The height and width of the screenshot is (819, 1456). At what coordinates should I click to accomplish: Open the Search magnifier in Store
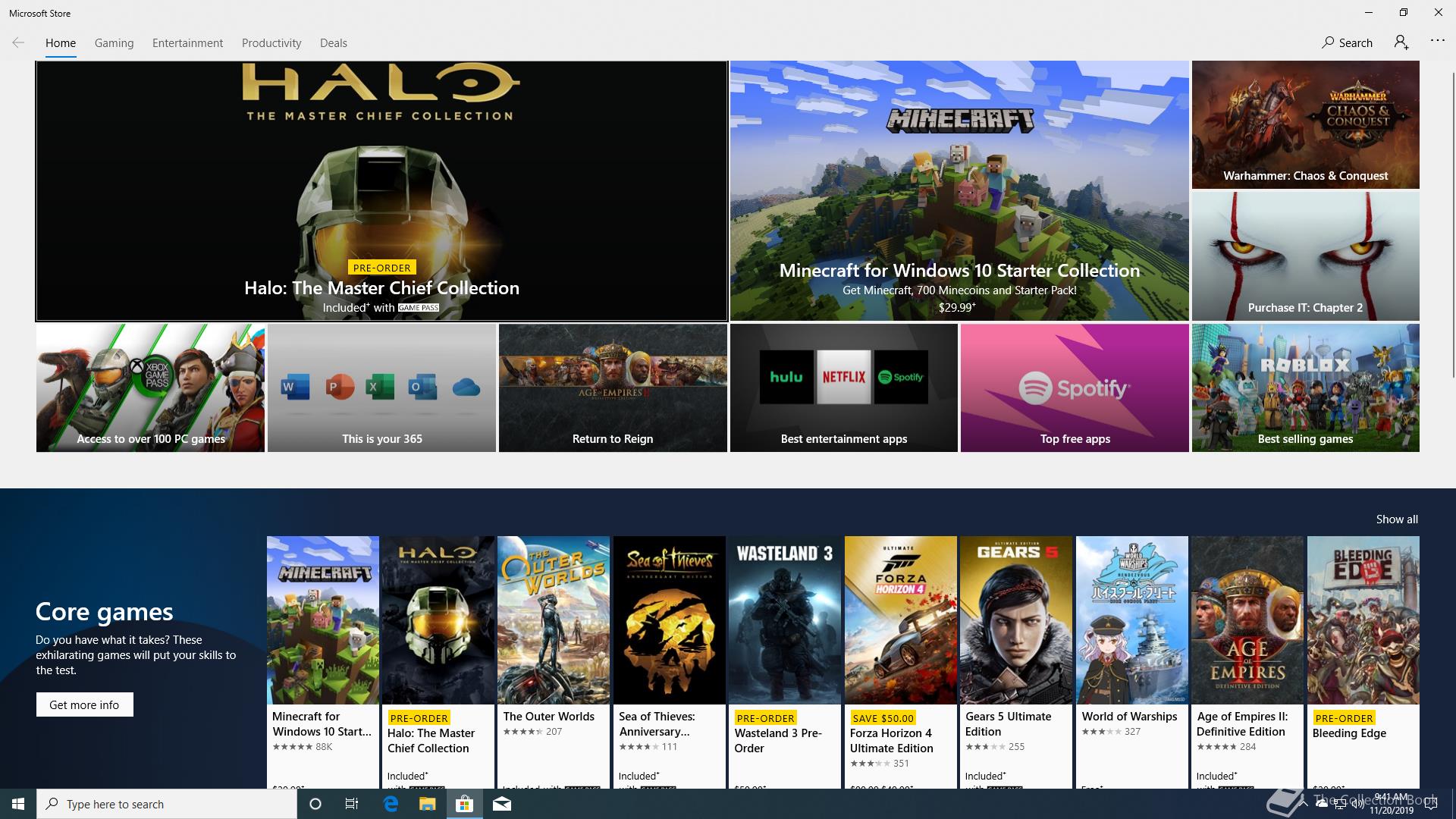click(1347, 42)
